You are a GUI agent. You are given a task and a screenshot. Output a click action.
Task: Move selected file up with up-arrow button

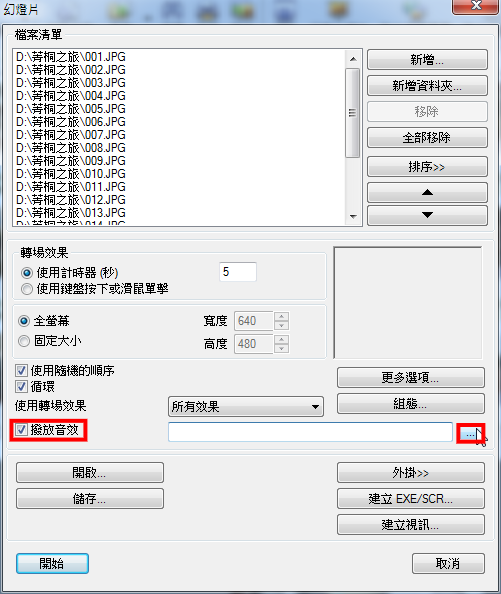point(427,193)
